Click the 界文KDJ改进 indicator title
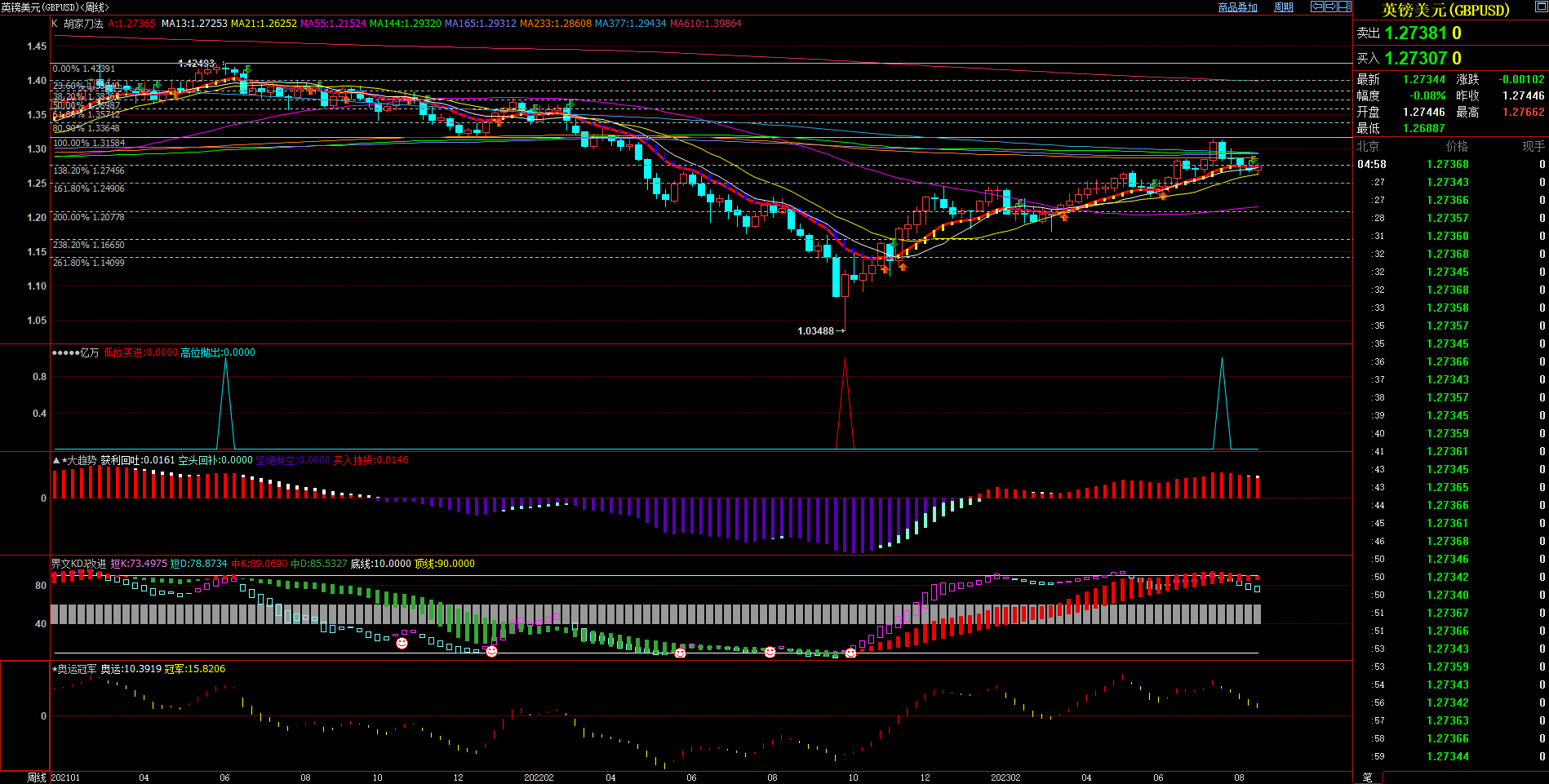The height and width of the screenshot is (784, 1549). (x=78, y=564)
